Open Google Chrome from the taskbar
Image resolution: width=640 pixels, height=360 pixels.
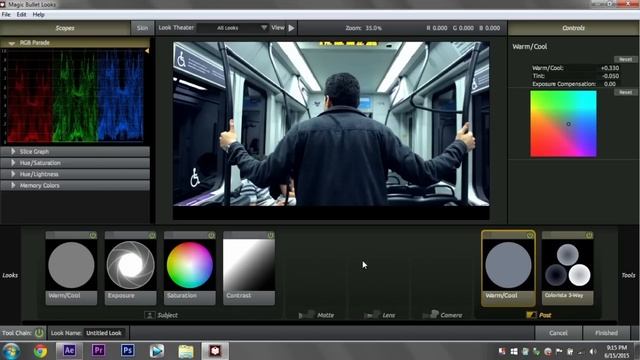[x=40, y=351]
